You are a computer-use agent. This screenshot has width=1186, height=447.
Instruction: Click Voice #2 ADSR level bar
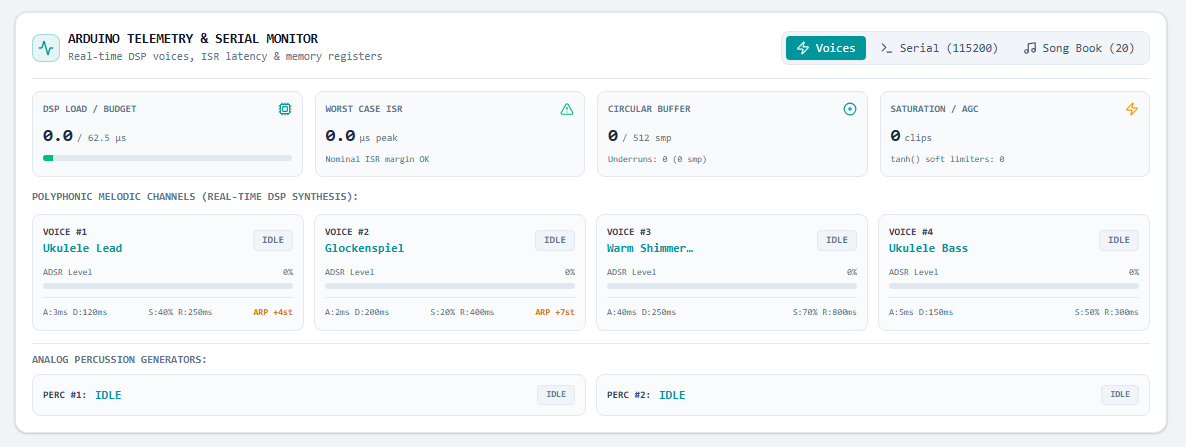[x=450, y=286]
